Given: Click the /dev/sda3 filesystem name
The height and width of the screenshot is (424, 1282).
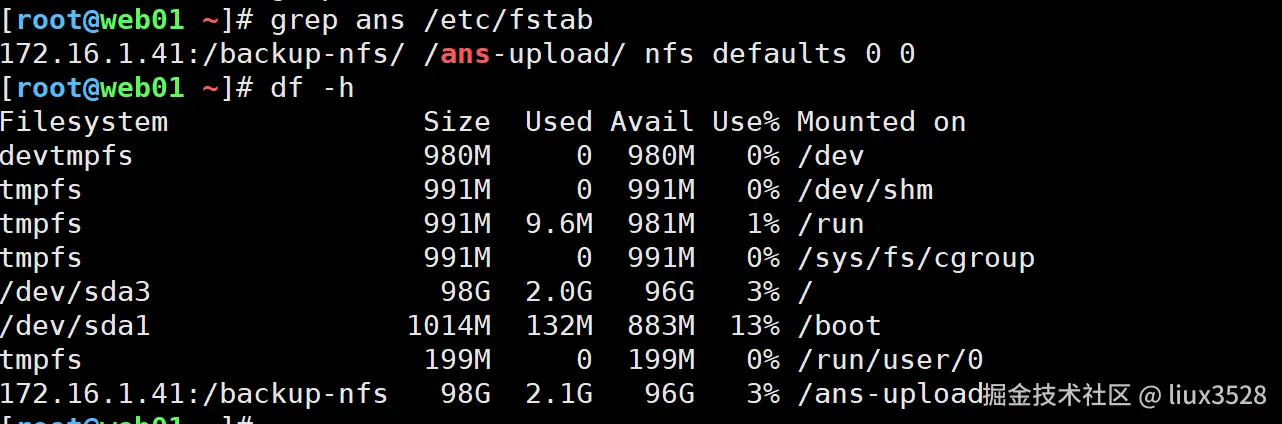Looking at the screenshot, I should pos(75,292).
